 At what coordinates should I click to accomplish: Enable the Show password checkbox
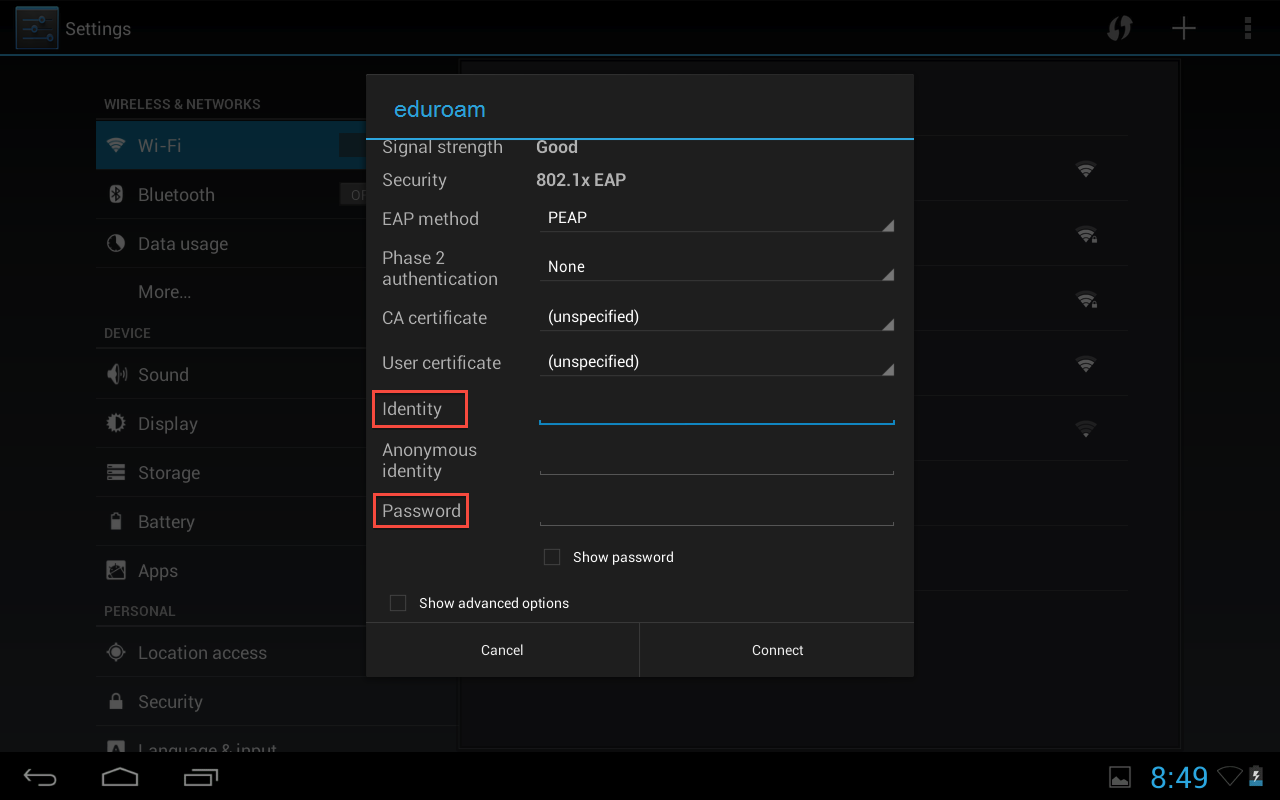(551, 557)
